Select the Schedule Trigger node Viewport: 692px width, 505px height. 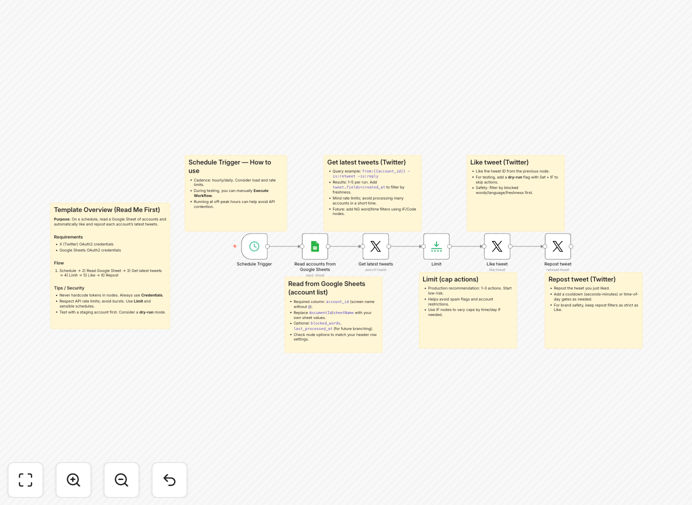pyautogui.click(x=255, y=246)
